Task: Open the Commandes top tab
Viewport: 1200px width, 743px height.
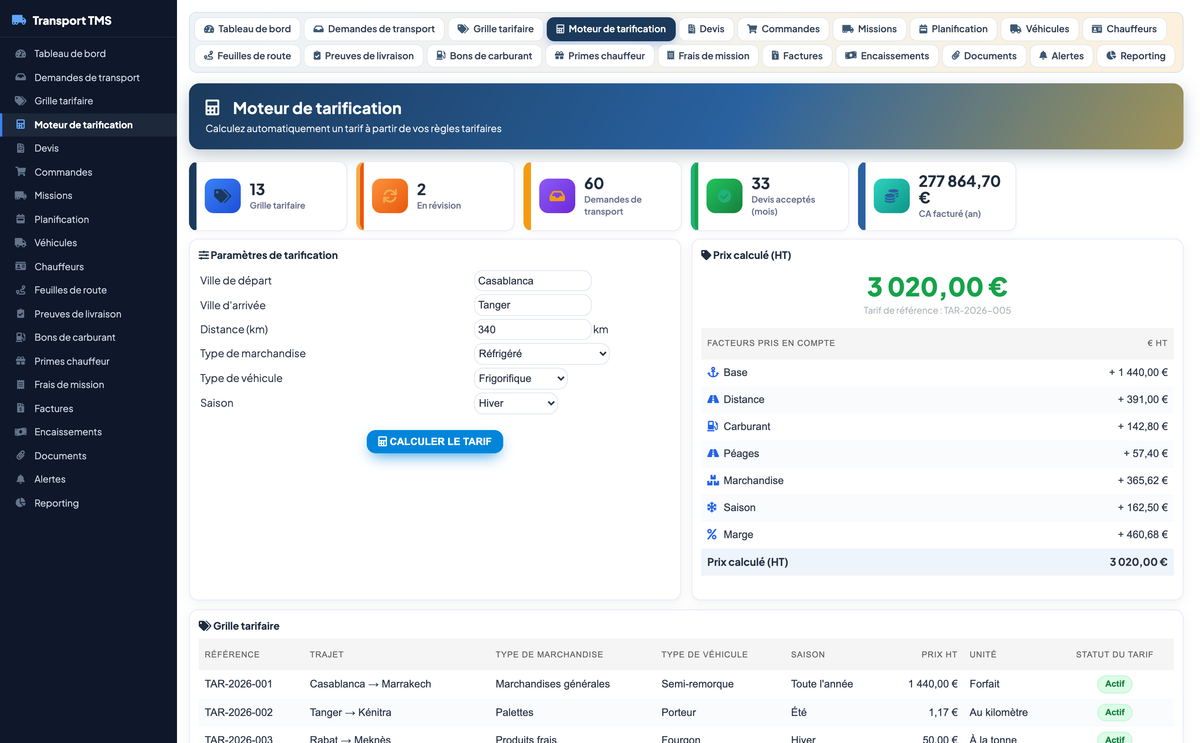Action: point(783,29)
